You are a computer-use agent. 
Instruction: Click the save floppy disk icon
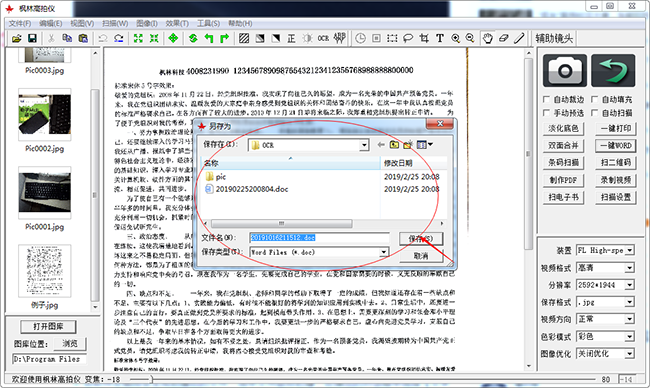point(32,39)
